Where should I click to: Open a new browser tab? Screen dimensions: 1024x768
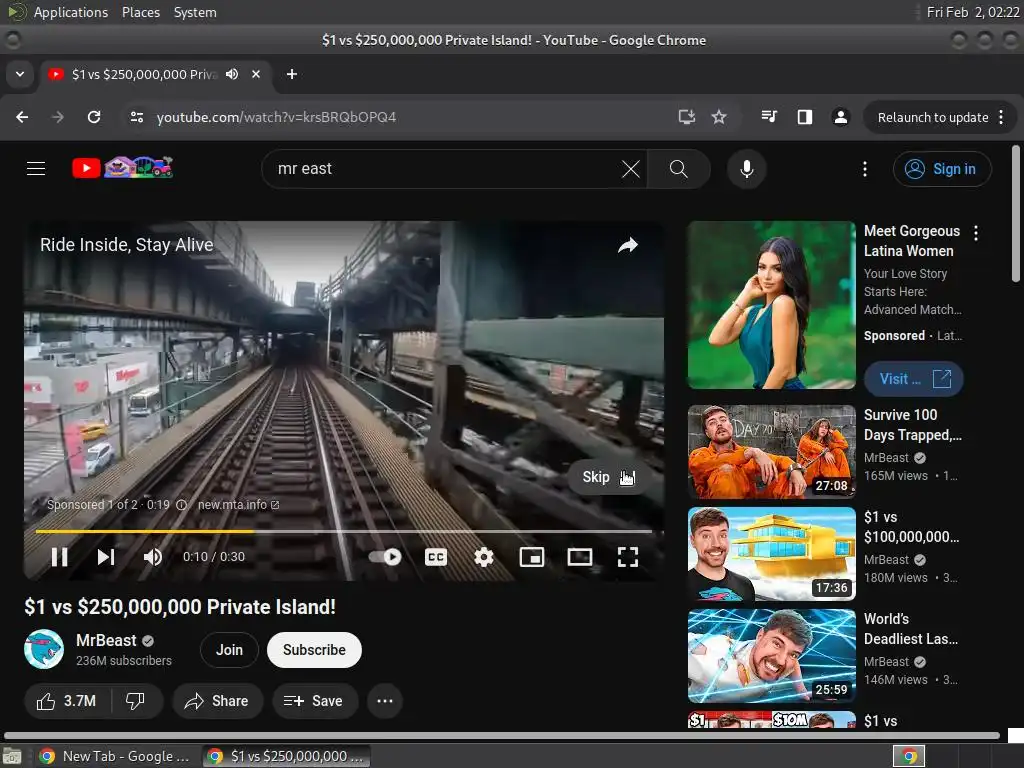[292, 74]
